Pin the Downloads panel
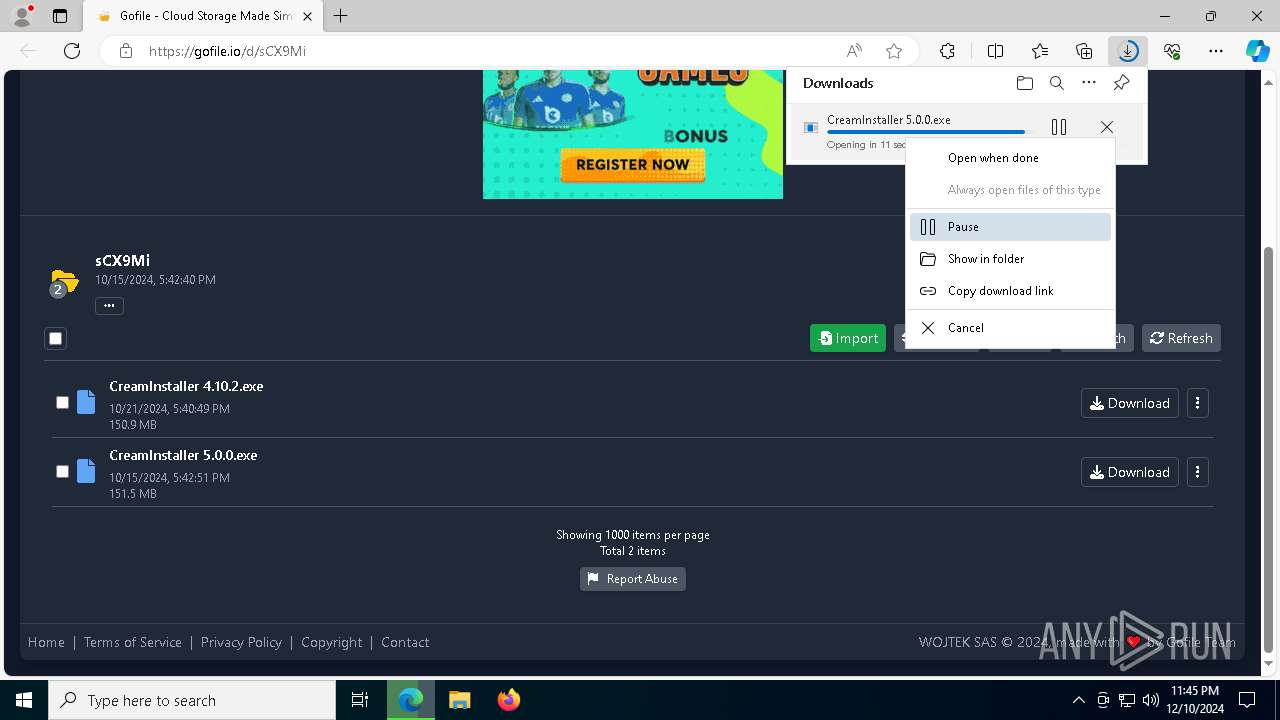Image resolution: width=1280 pixels, height=720 pixels. [1122, 83]
